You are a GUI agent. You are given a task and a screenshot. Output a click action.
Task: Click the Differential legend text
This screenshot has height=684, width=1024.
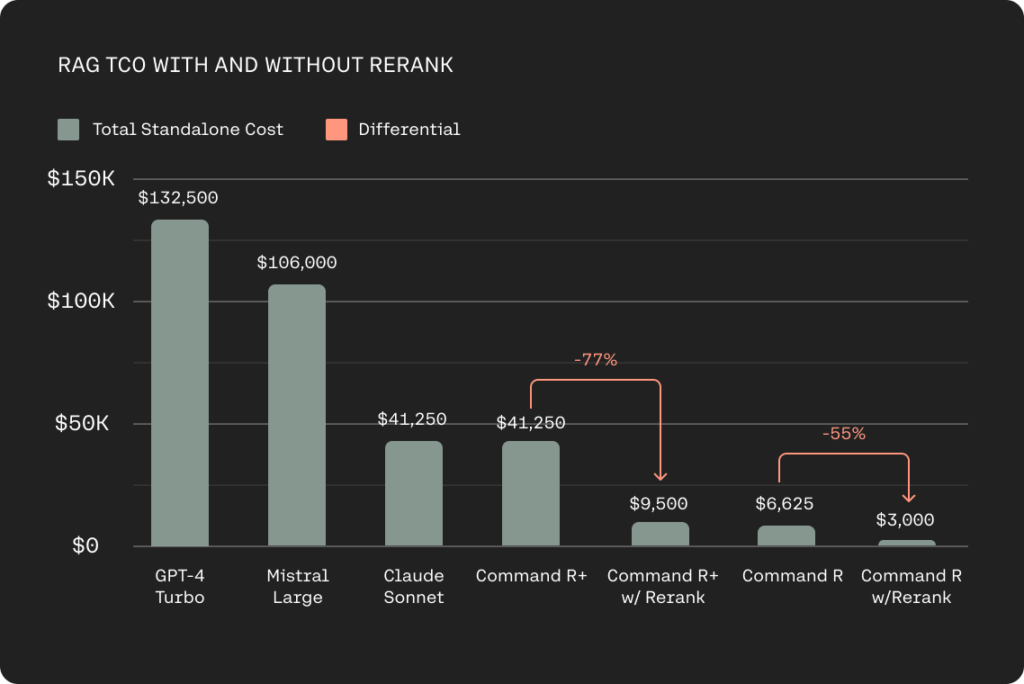(409, 129)
